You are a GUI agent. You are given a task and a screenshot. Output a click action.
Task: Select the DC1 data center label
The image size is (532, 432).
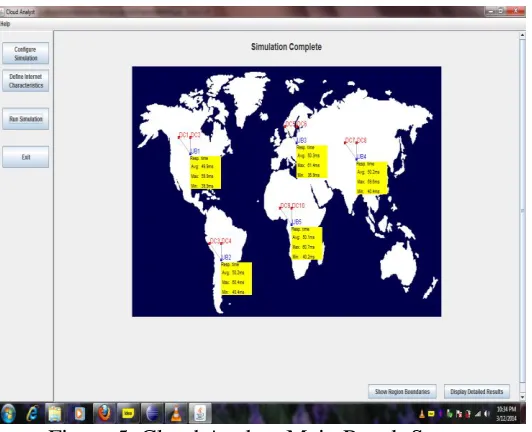(183, 135)
